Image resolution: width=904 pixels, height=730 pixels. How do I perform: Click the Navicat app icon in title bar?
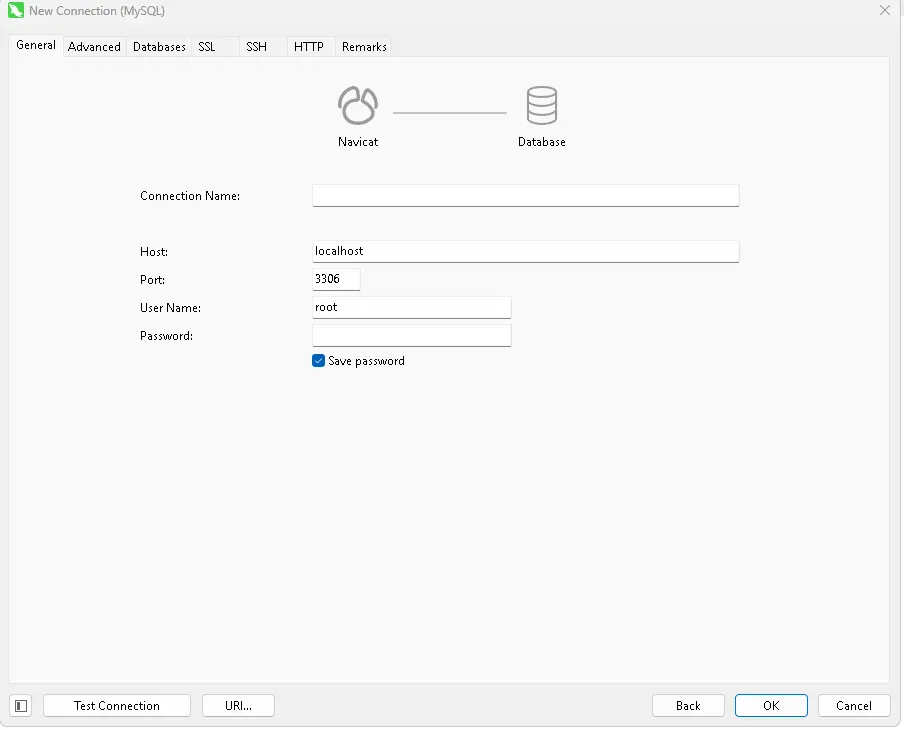click(x=16, y=11)
